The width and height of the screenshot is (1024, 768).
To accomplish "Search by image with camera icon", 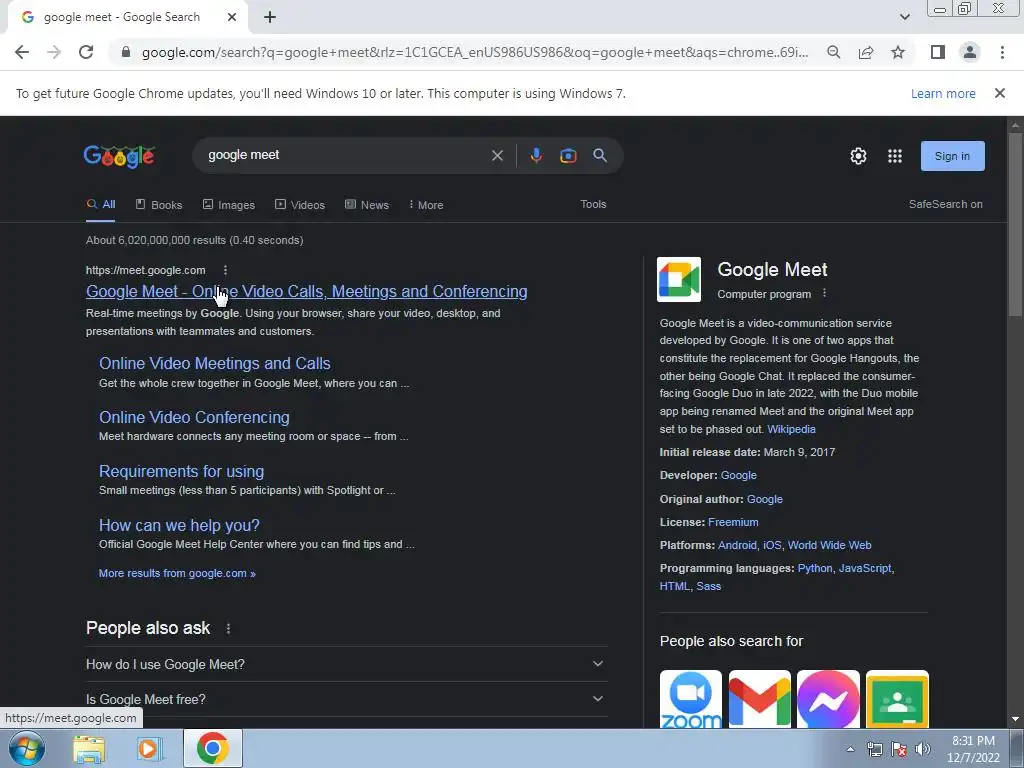I will click(568, 155).
